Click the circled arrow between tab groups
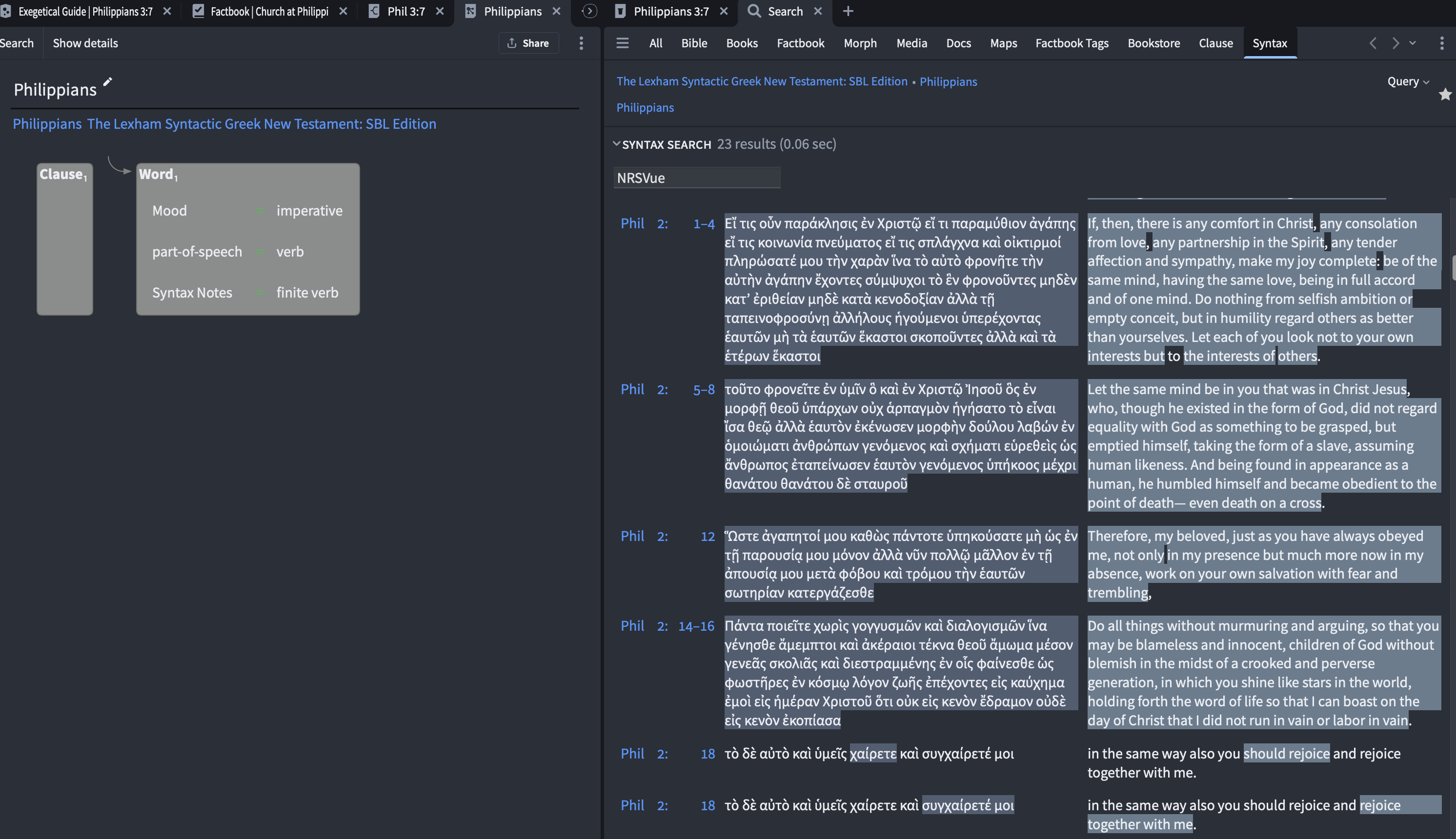This screenshot has width=1456, height=839. coord(589,12)
